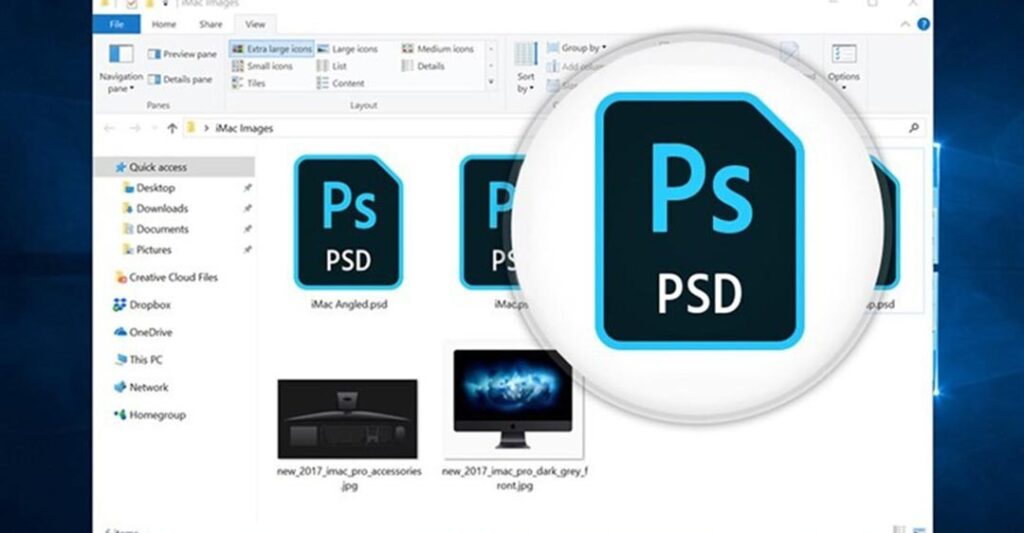The image size is (1024, 533).
Task: Toggle the Details pane
Action: tap(180, 79)
